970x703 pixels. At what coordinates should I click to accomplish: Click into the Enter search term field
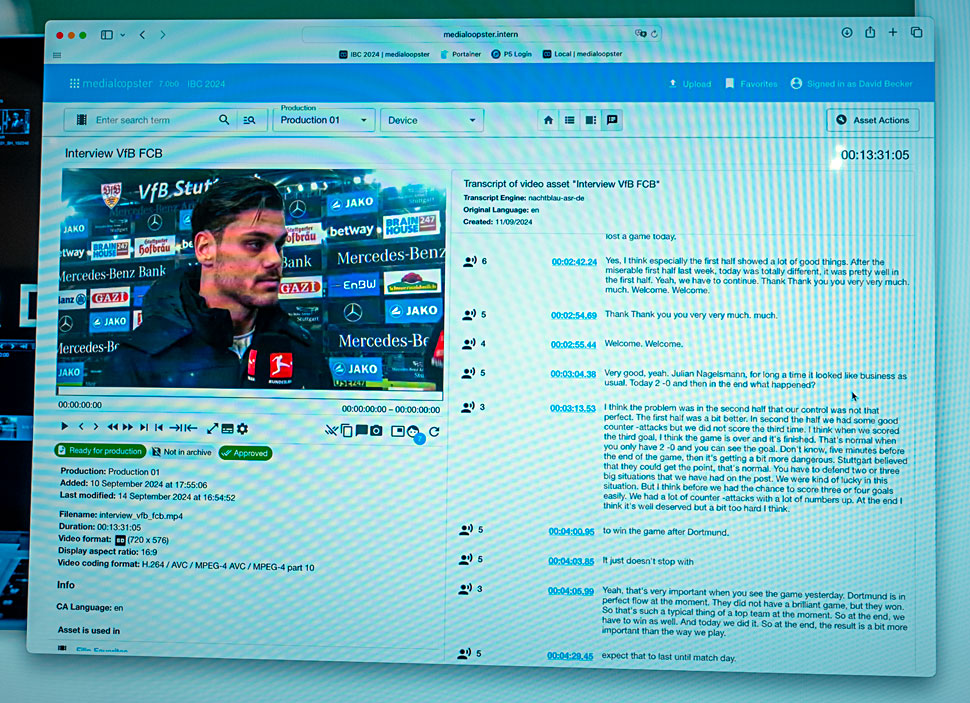pyautogui.click(x=153, y=120)
